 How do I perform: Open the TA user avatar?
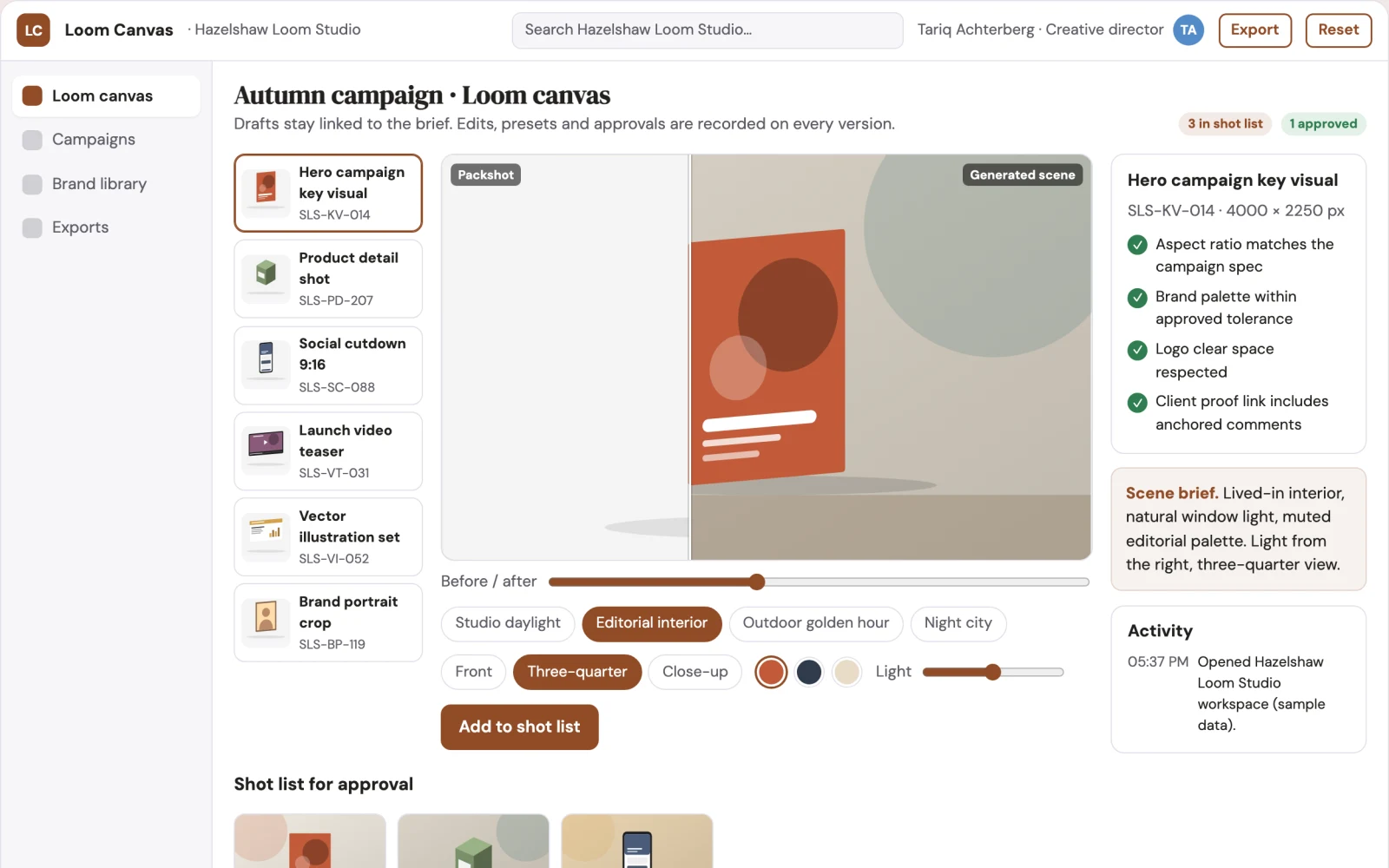click(x=1188, y=30)
